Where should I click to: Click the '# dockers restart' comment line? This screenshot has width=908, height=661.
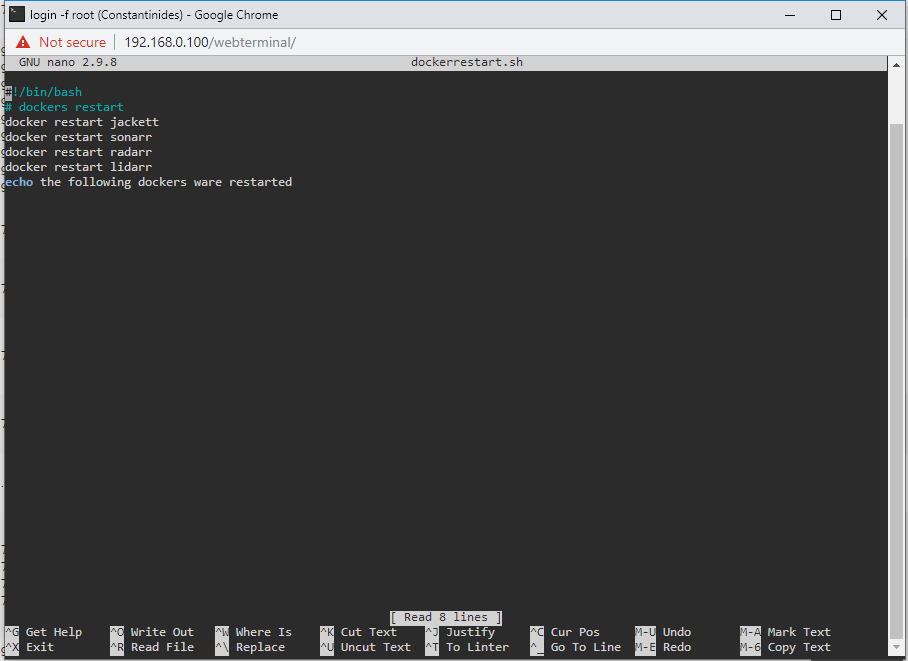64,107
